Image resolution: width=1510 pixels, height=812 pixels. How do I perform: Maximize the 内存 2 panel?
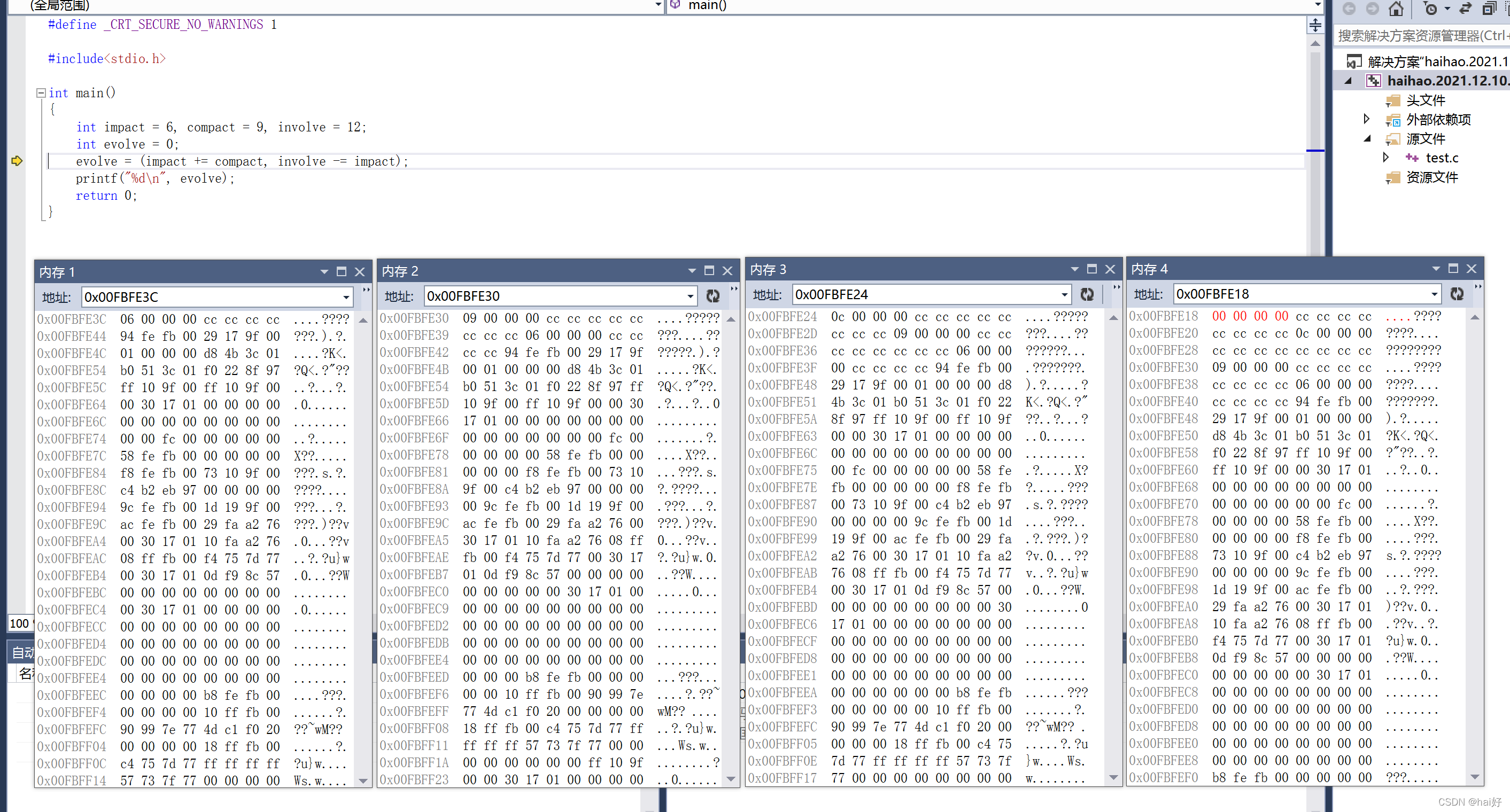pyautogui.click(x=709, y=271)
